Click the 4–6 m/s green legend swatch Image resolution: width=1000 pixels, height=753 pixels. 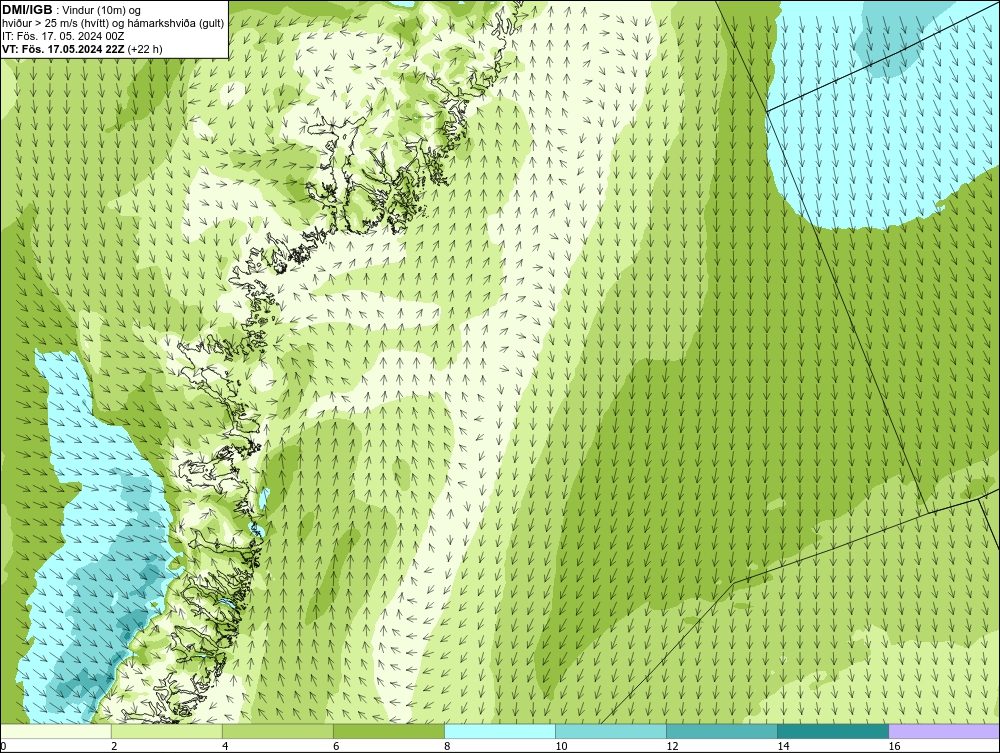click(278, 731)
